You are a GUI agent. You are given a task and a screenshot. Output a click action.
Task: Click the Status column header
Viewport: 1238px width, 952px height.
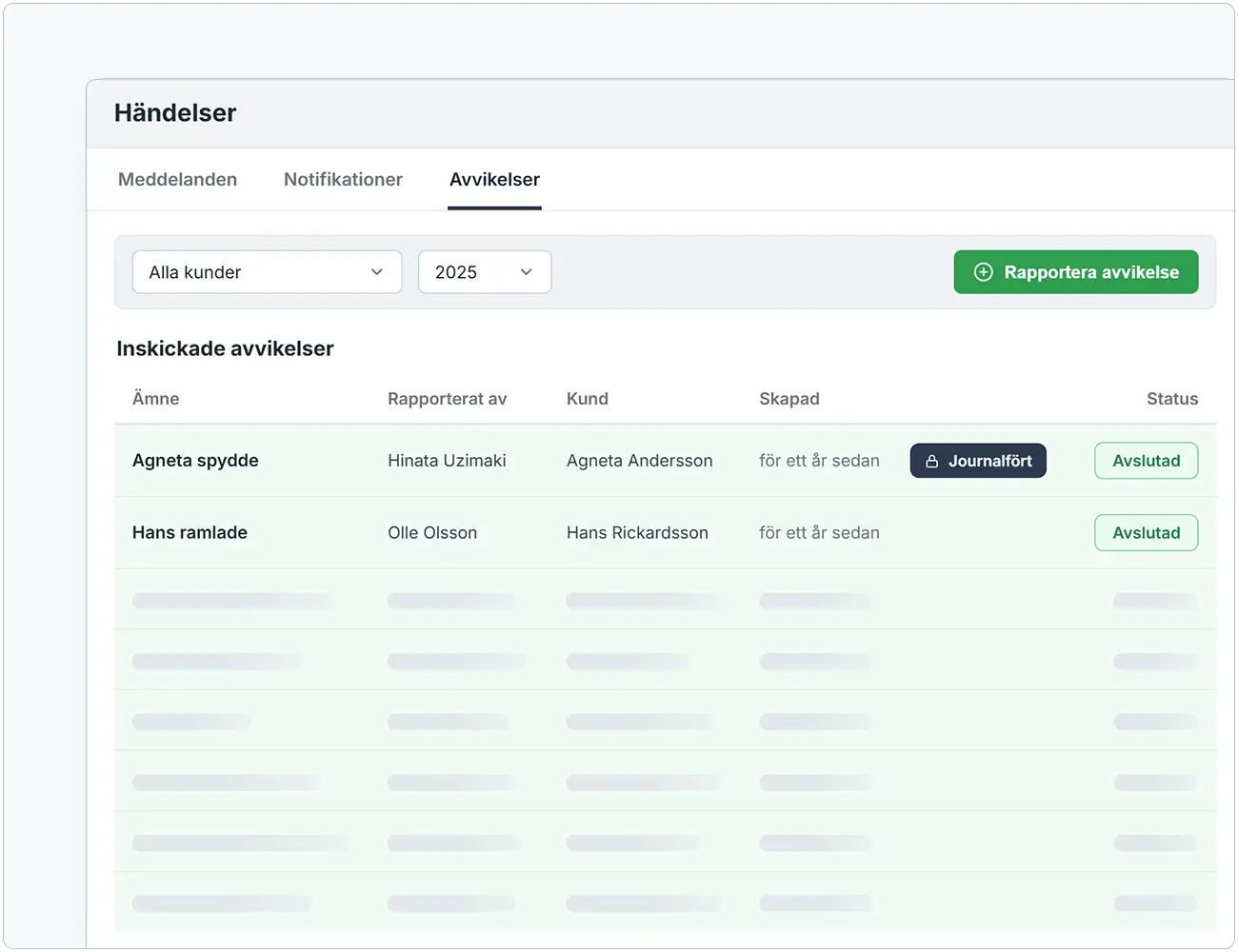pyautogui.click(x=1172, y=399)
